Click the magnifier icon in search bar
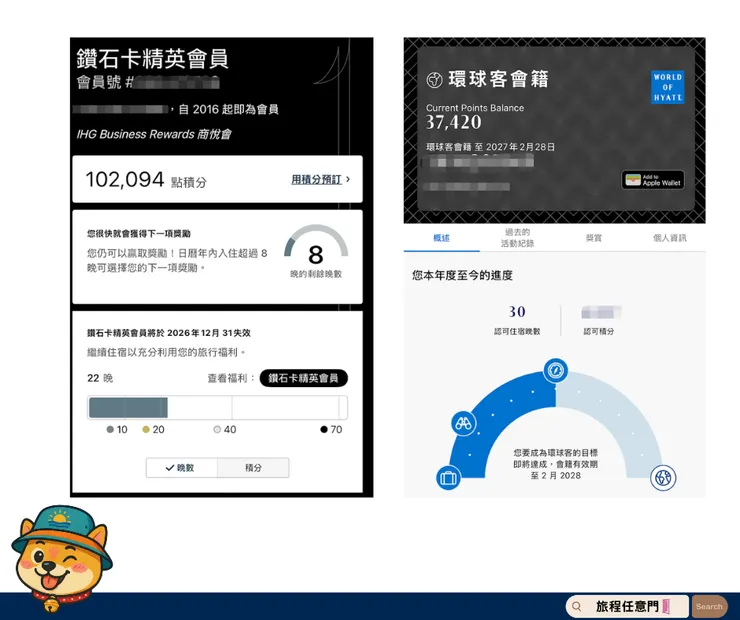Viewport: 740px width, 620px height. (x=576, y=606)
